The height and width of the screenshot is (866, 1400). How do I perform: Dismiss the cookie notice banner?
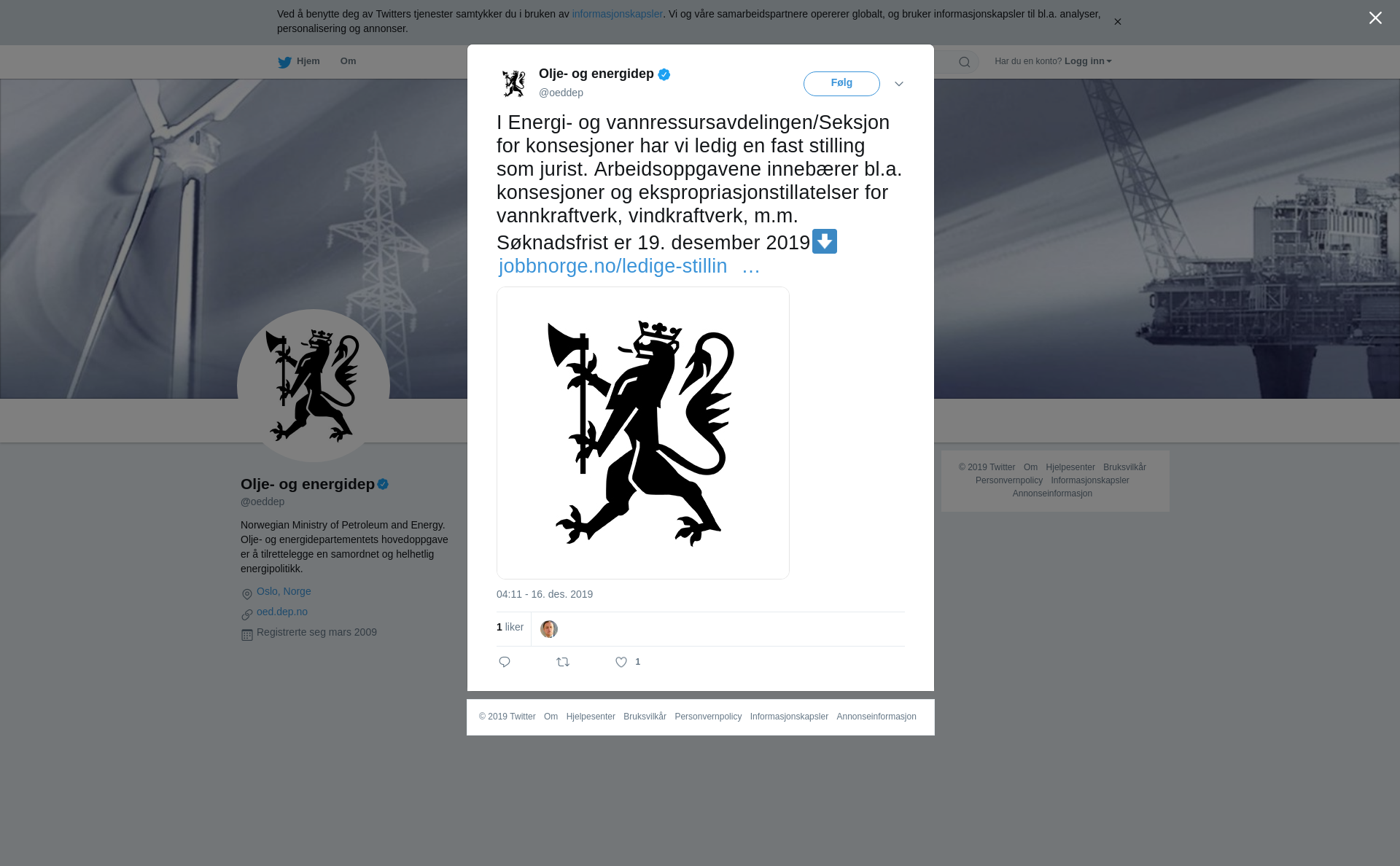coord(1117,22)
